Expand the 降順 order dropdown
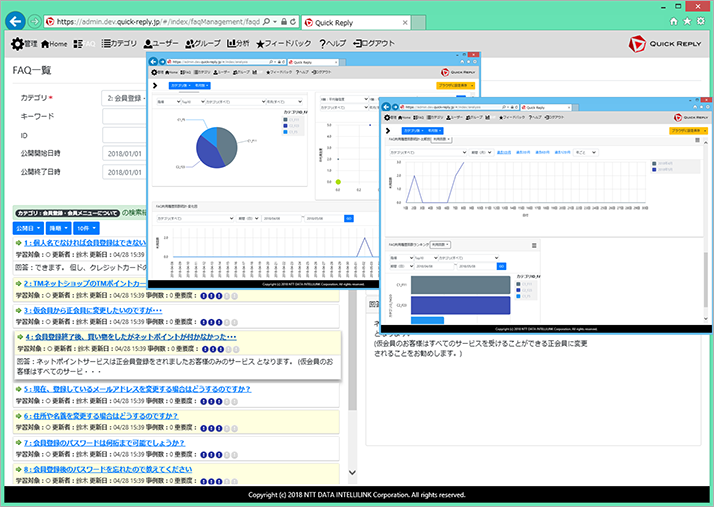 tap(59, 228)
